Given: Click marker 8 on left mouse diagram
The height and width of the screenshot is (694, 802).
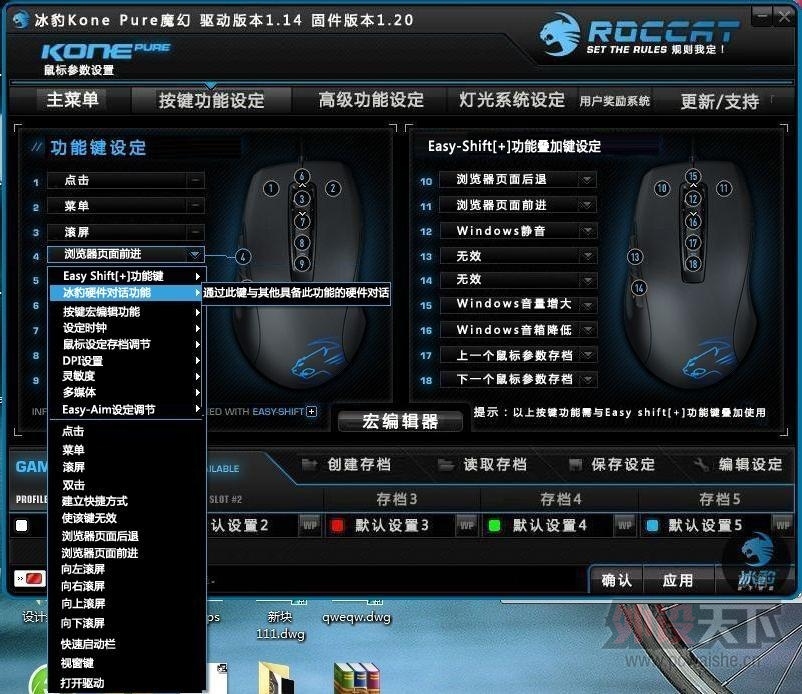Looking at the screenshot, I should tap(302, 243).
